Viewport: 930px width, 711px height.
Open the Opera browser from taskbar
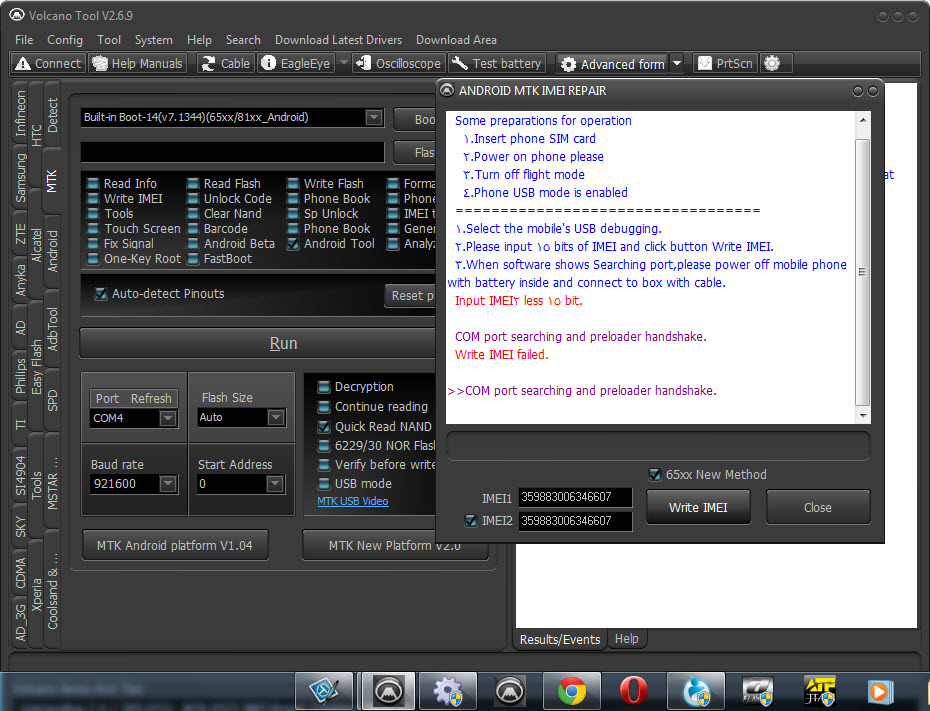[633, 691]
